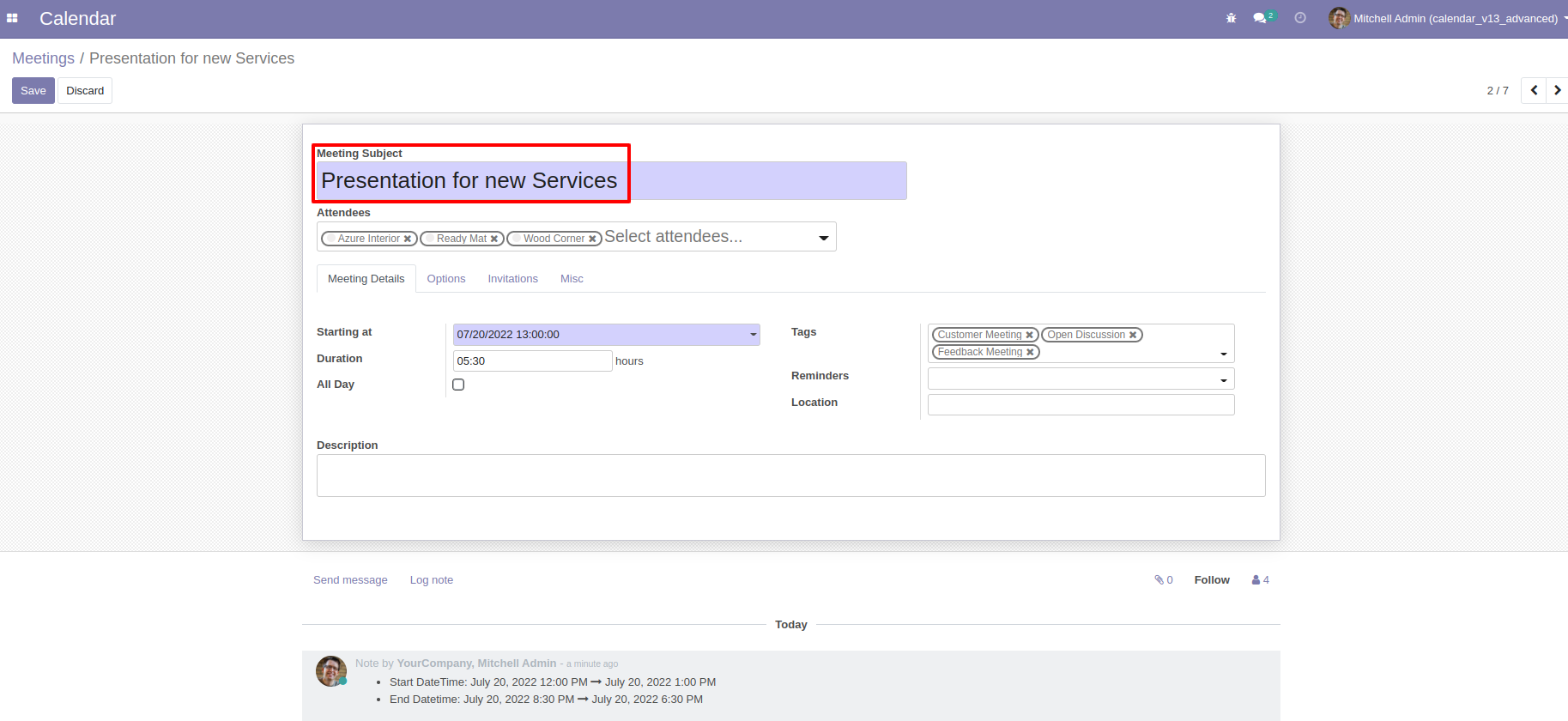Click the Customer Meeting tag label
Viewport: 1568px width, 721px height.
pos(979,335)
